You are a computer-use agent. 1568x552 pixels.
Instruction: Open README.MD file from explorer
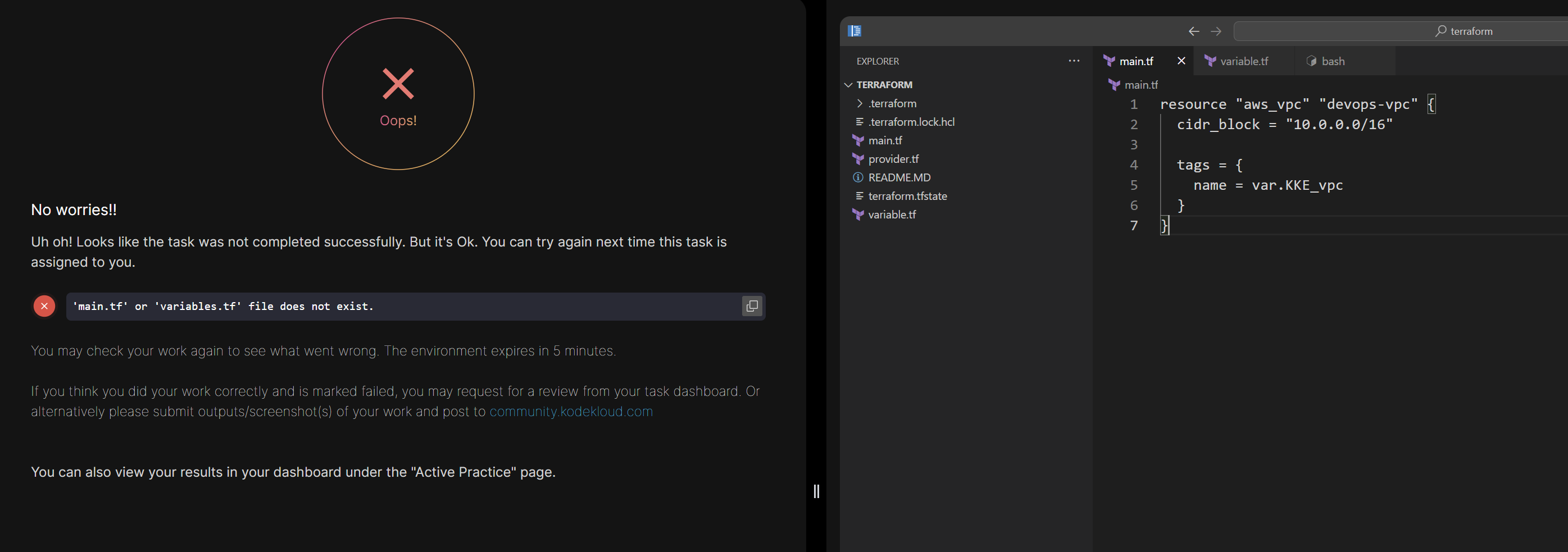pos(899,177)
